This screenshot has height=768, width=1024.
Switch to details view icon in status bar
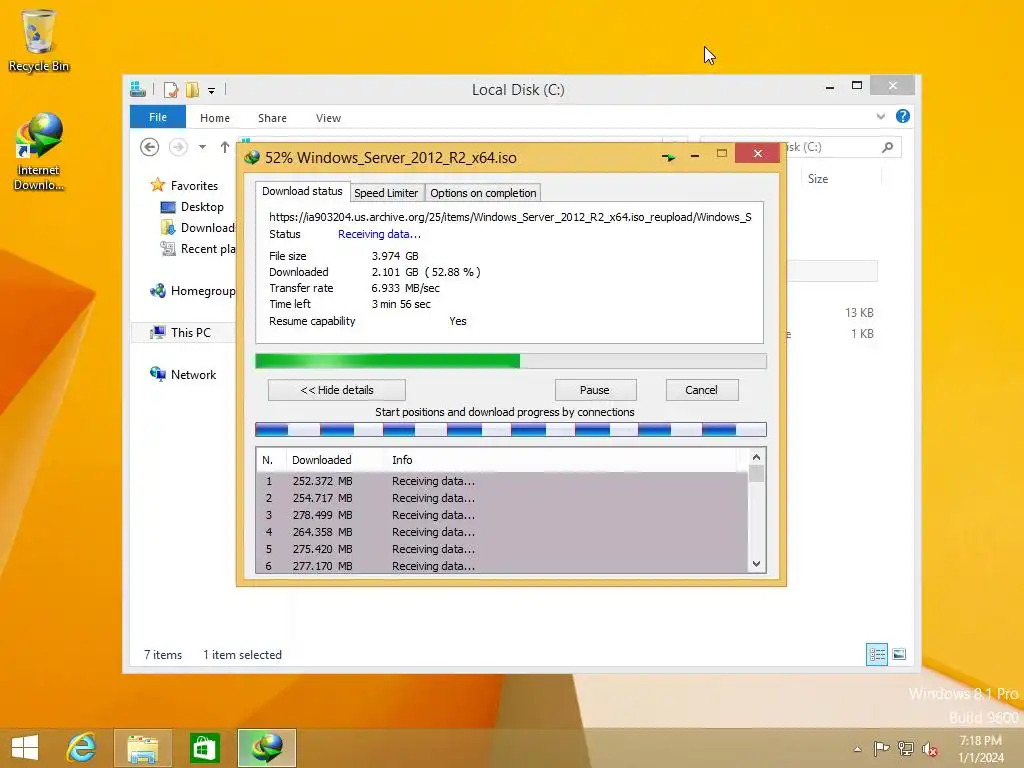pos(876,654)
